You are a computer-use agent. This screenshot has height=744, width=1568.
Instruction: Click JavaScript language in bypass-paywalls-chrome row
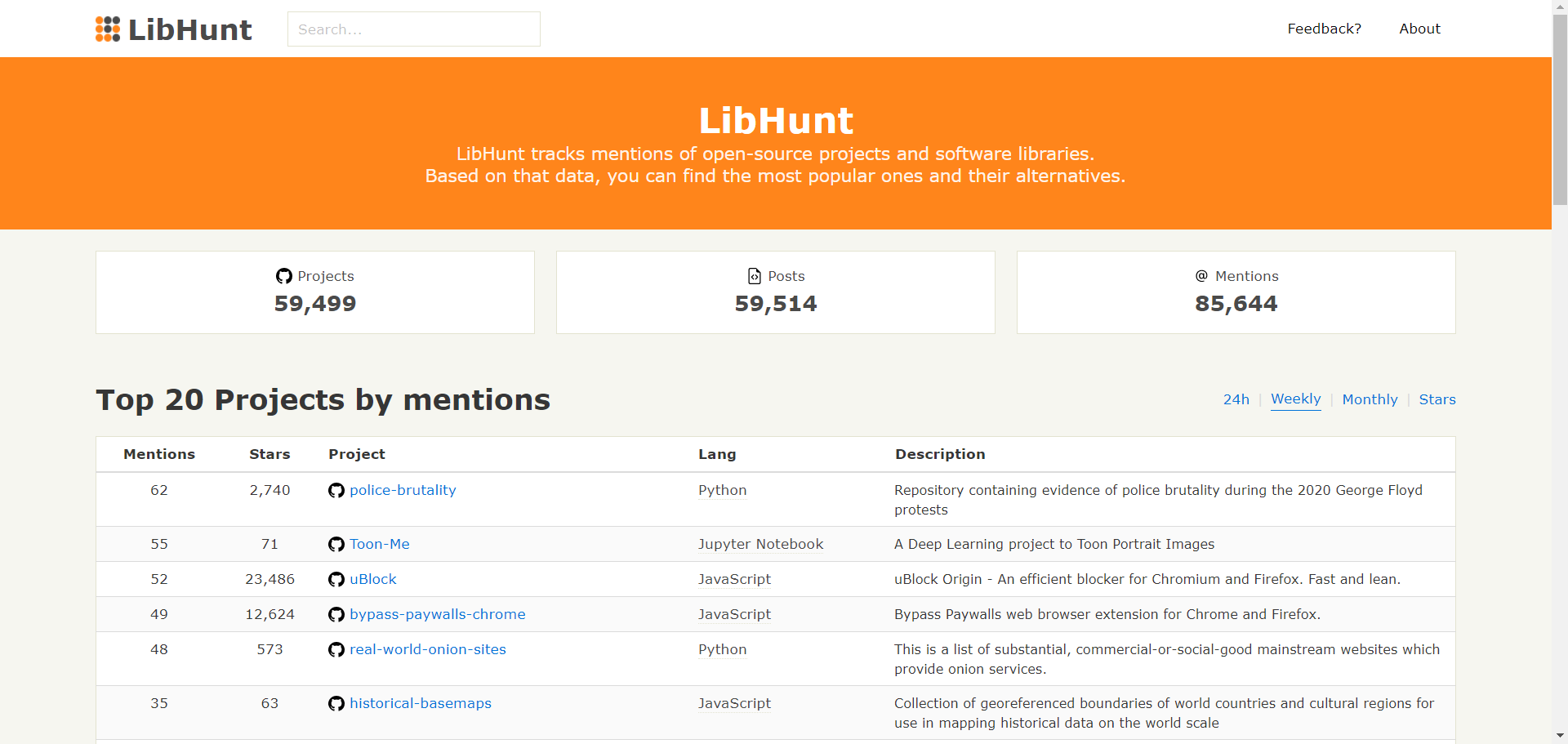(735, 614)
